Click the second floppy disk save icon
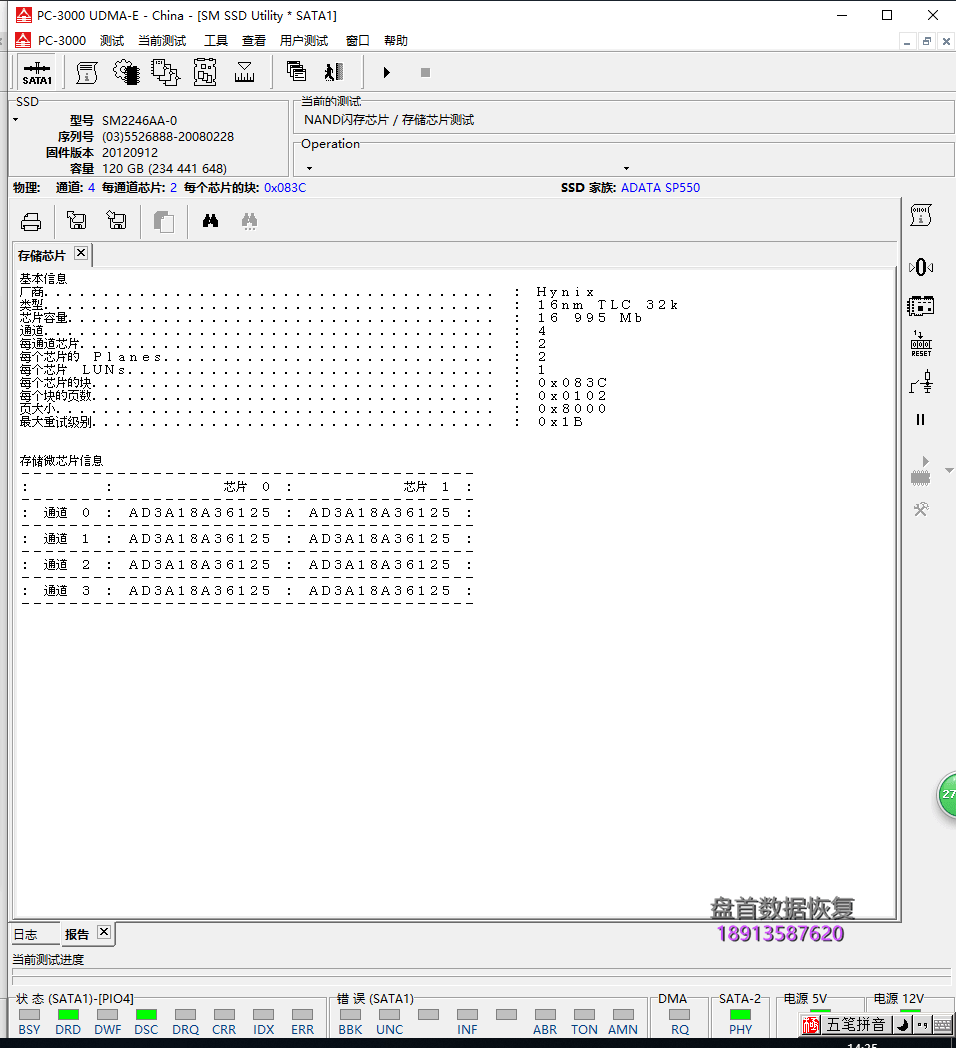The image size is (956, 1048). pyautogui.click(x=116, y=221)
